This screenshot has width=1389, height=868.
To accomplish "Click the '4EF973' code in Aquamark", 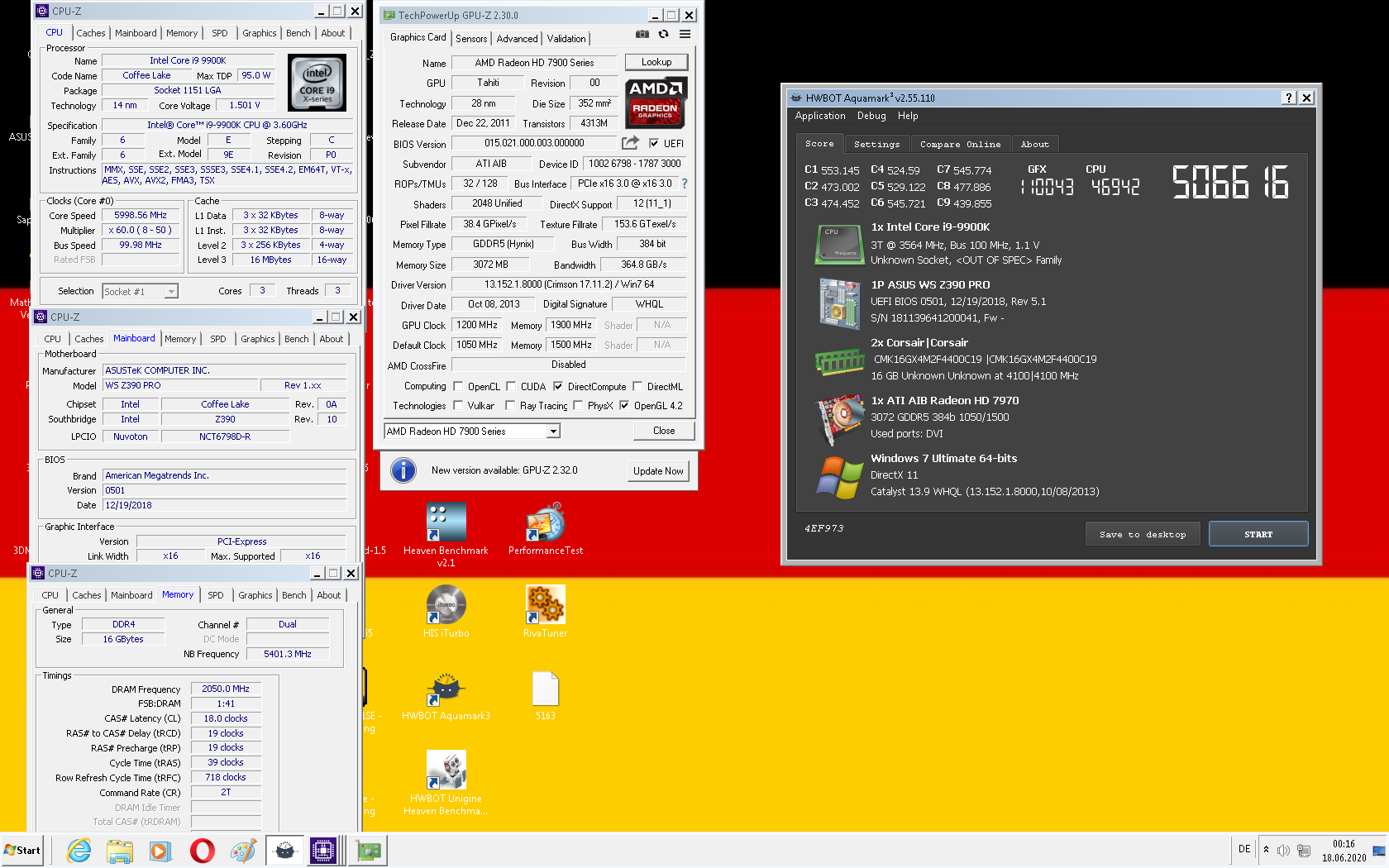I will pos(823,528).
